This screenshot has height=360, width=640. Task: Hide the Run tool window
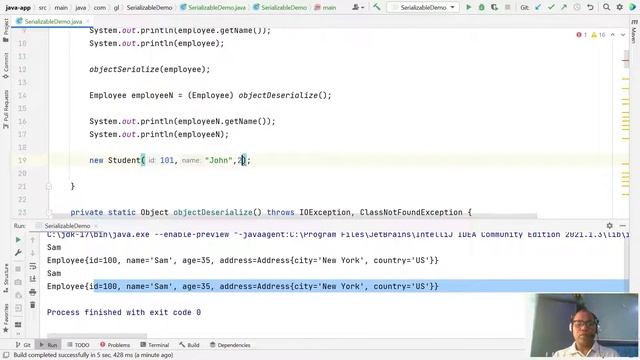[622, 225]
